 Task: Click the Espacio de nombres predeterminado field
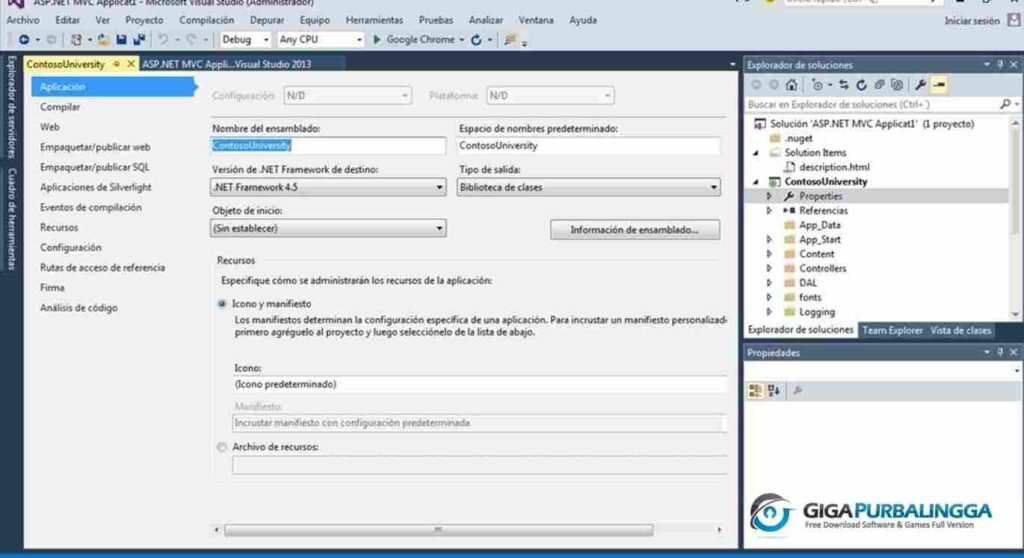[x=588, y=146]
